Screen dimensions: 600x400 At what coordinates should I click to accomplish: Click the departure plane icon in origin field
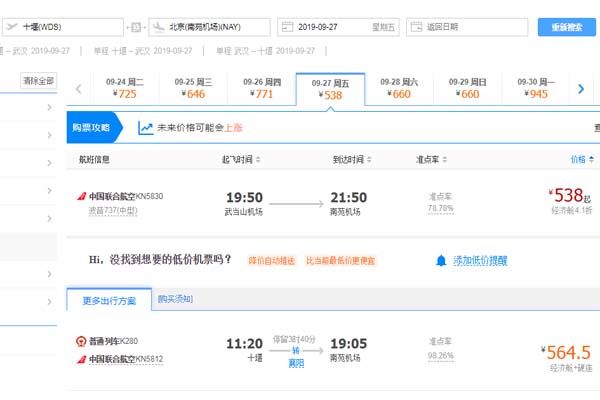click(12, 27)
